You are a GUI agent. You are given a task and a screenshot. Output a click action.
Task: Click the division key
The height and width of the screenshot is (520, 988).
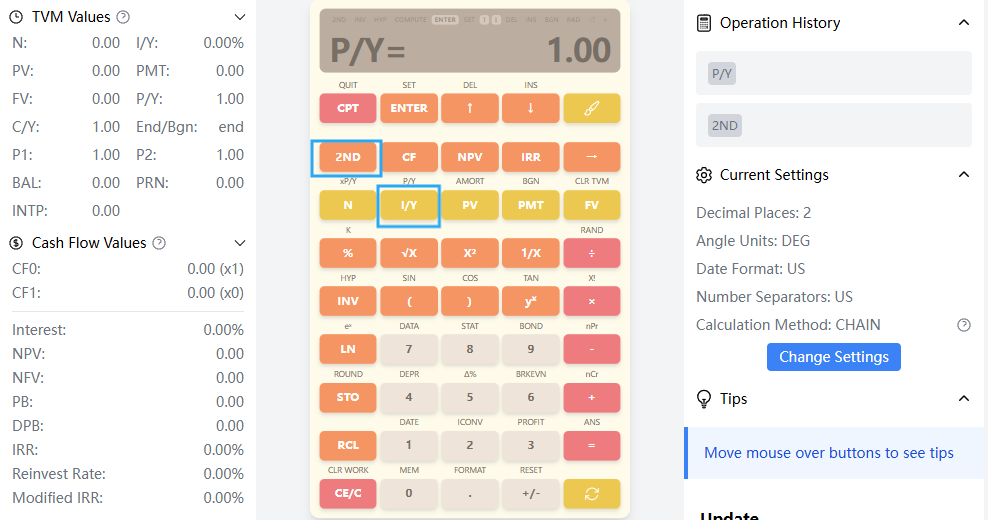tap(591, 253)
